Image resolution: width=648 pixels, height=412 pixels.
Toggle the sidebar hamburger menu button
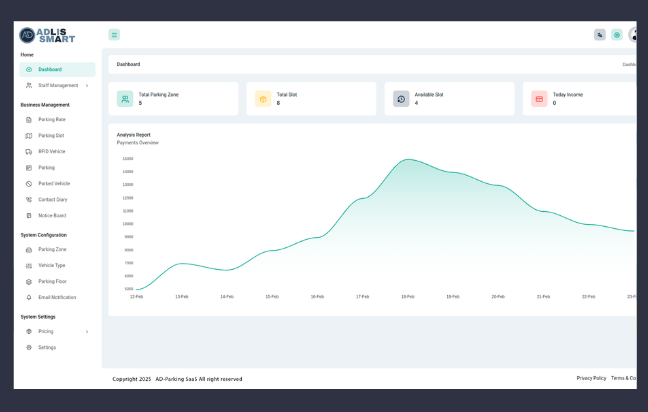coord(115,35)
